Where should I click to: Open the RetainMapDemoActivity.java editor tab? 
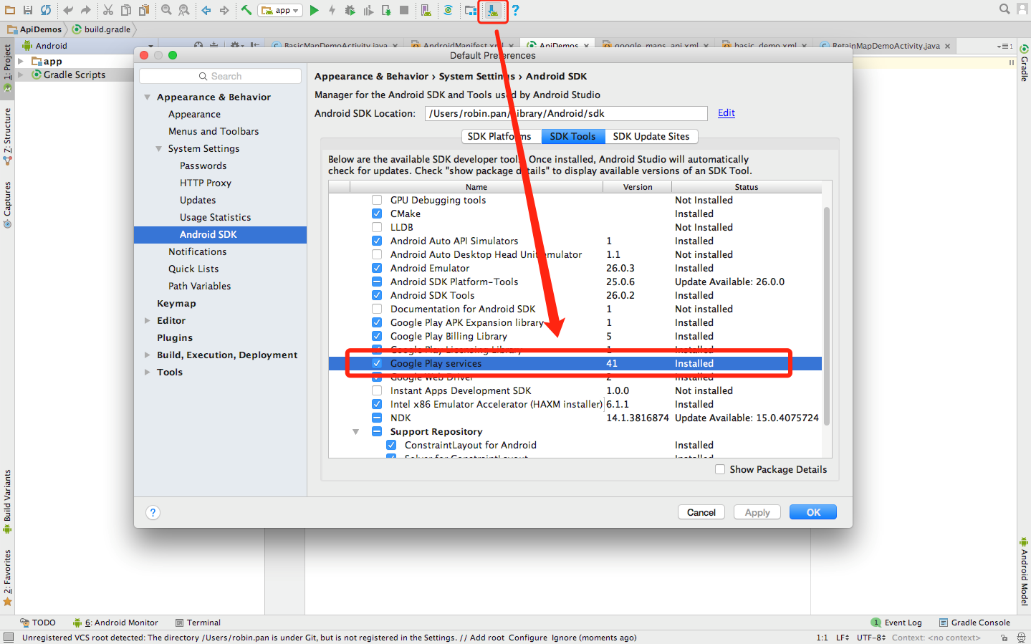click(x=886, y=46)
